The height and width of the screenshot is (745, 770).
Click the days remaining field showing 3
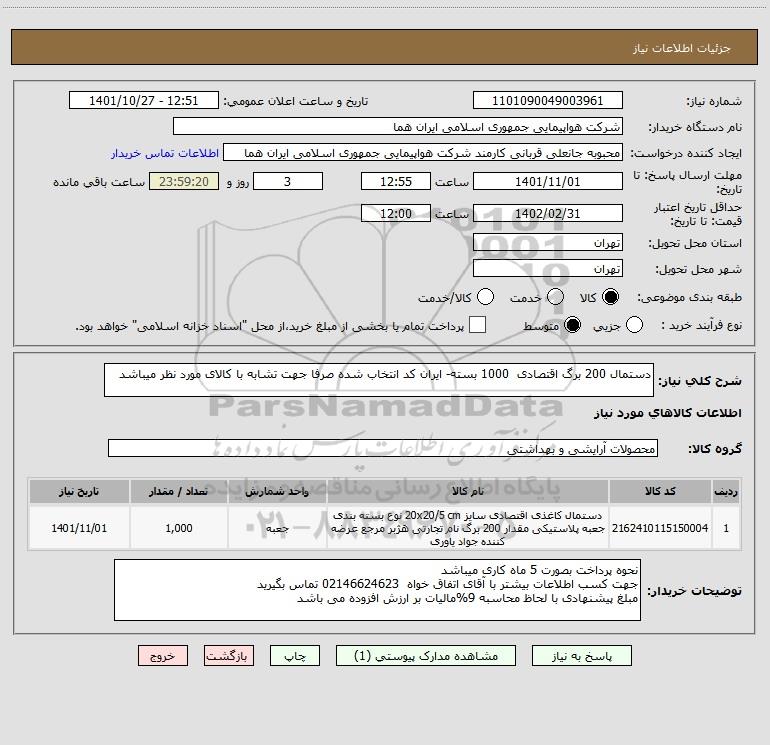point(288,181)
